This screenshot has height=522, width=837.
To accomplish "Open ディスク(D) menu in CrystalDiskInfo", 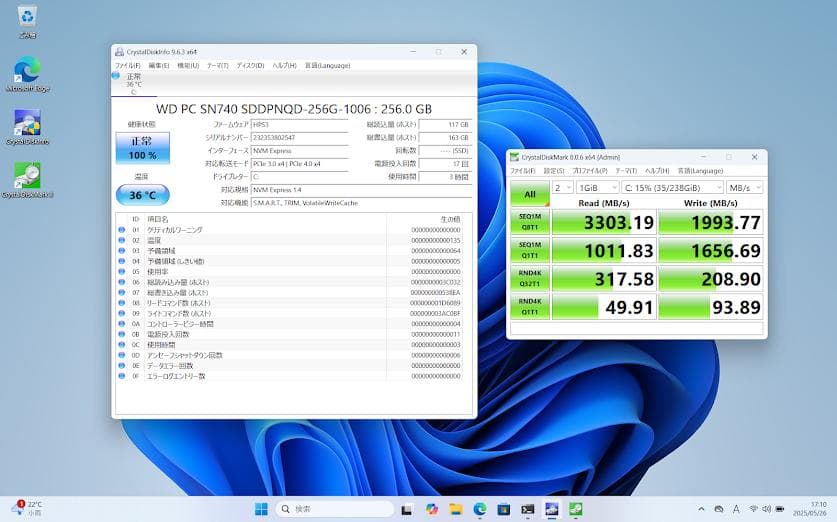I will 250,66.
